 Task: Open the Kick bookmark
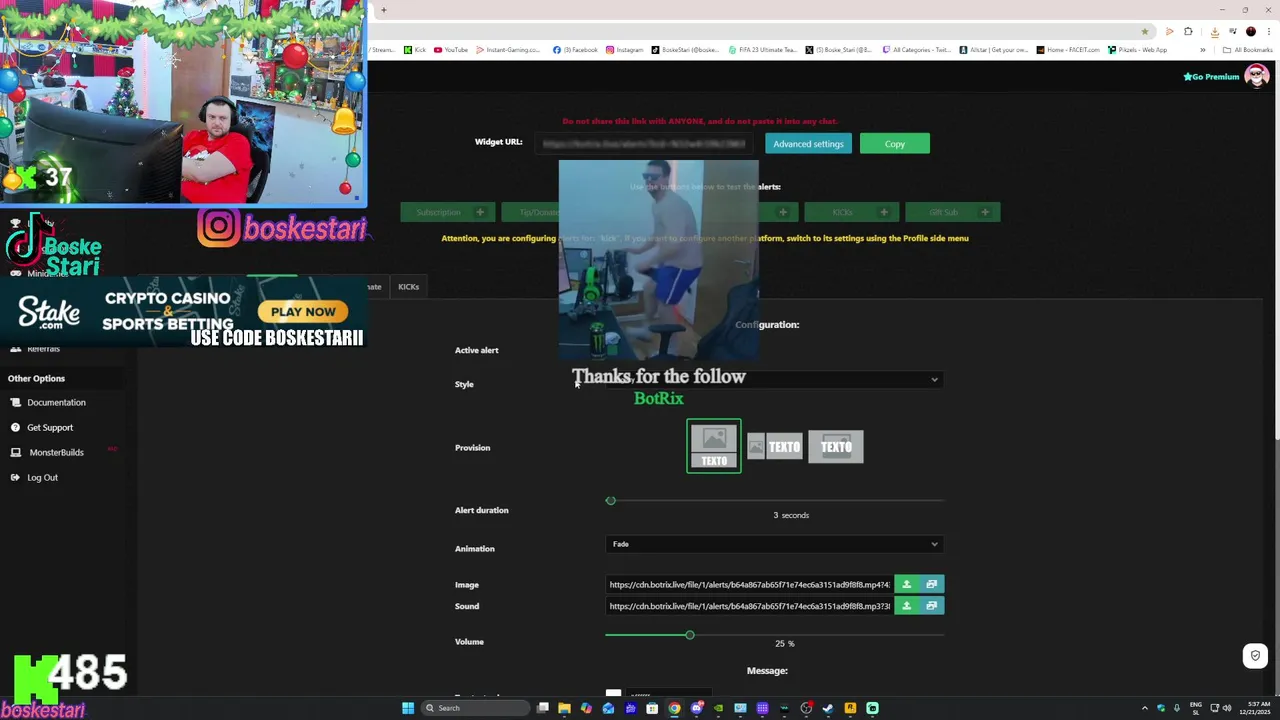point(415,50)
